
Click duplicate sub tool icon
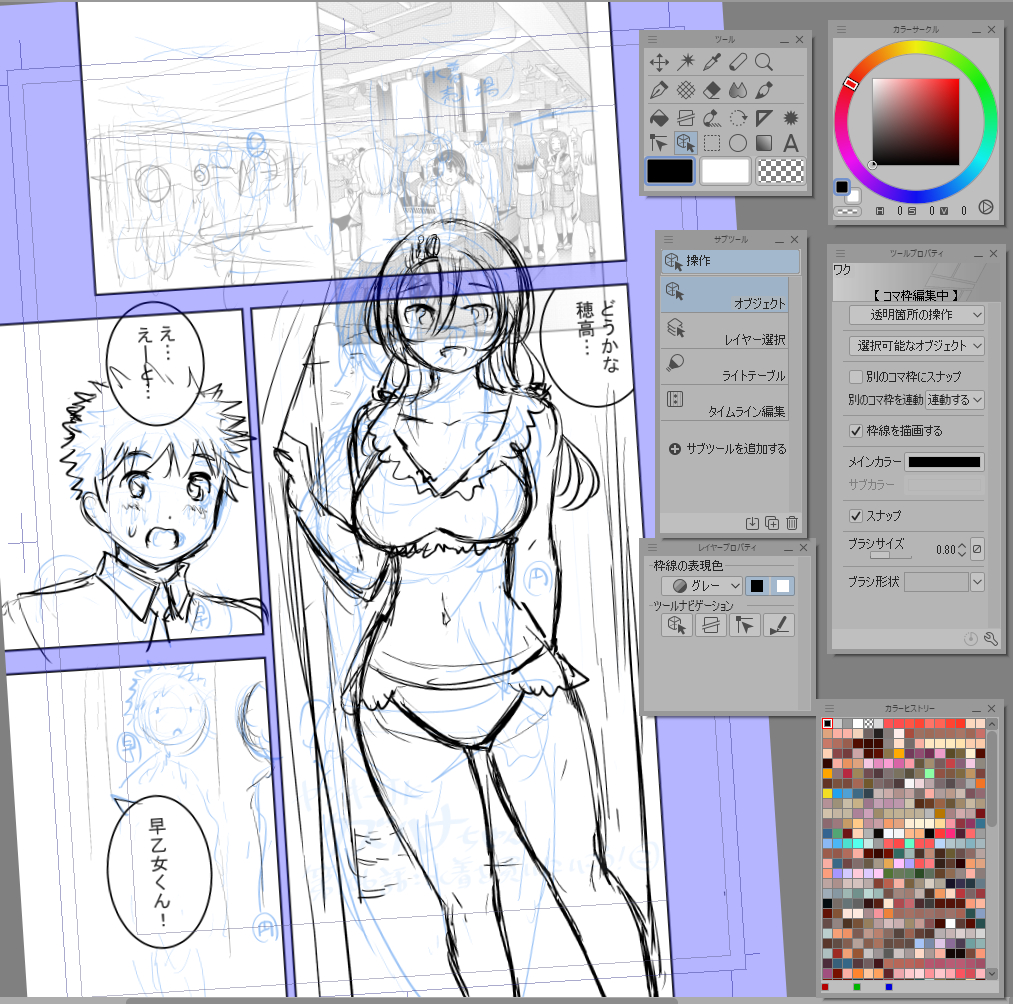pos(772,523)
